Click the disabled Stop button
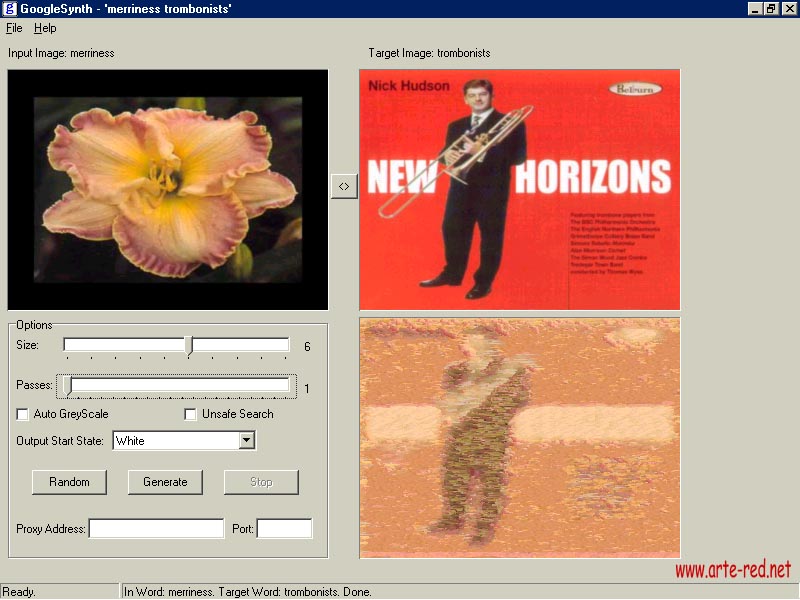This screenshot has height=600, width=800. pyautogui.click(x=261, y=482)
